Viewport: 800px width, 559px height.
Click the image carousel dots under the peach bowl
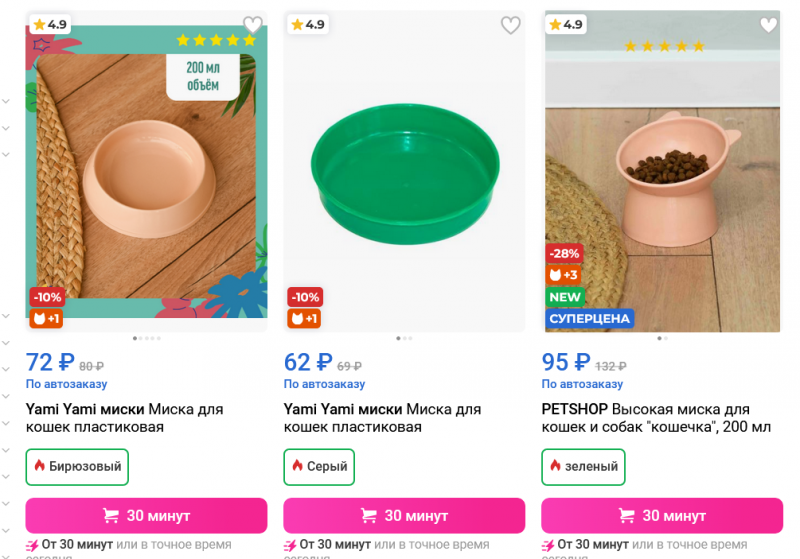[146, 338]
